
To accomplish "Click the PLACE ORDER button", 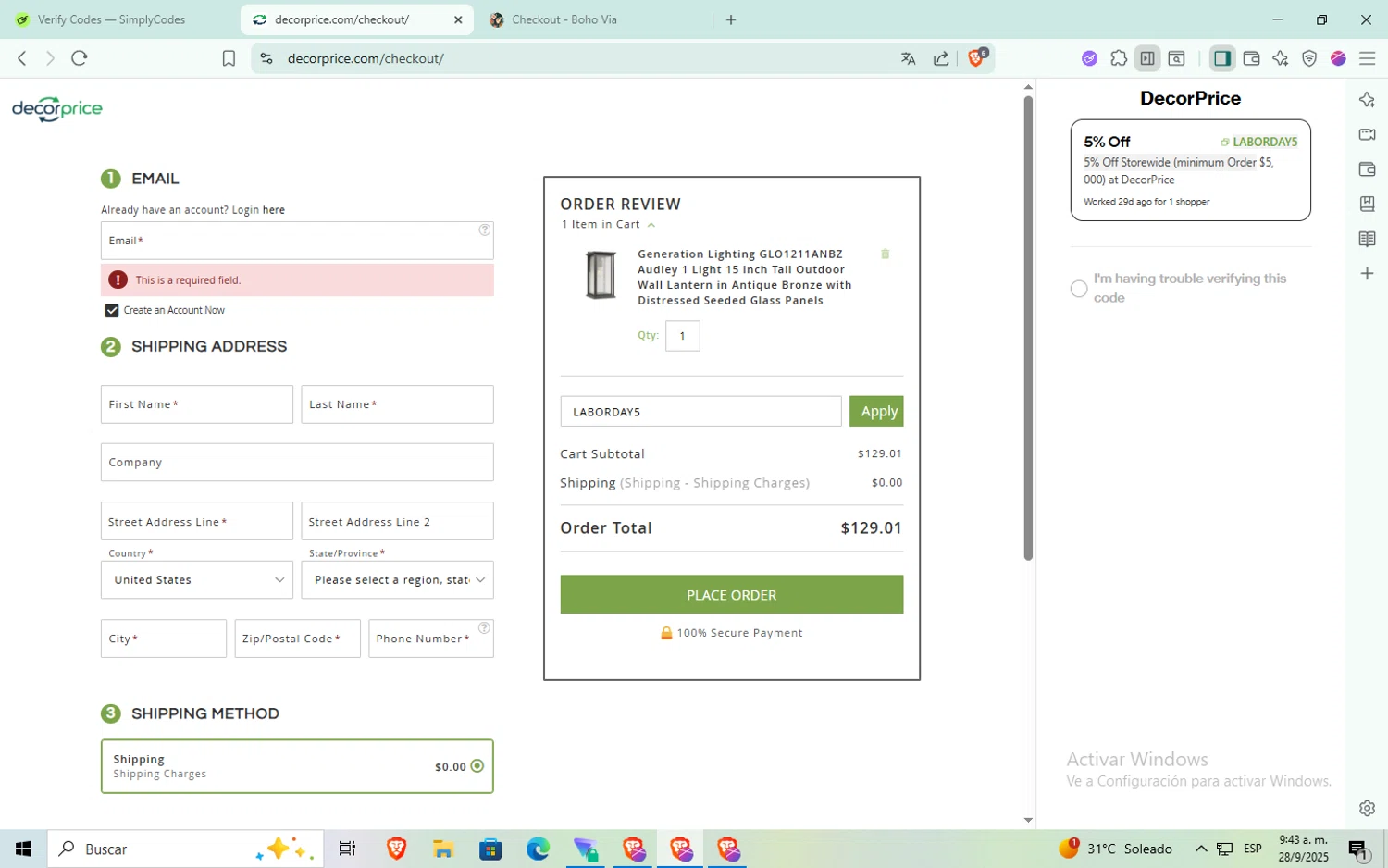I will coord(731,595).
